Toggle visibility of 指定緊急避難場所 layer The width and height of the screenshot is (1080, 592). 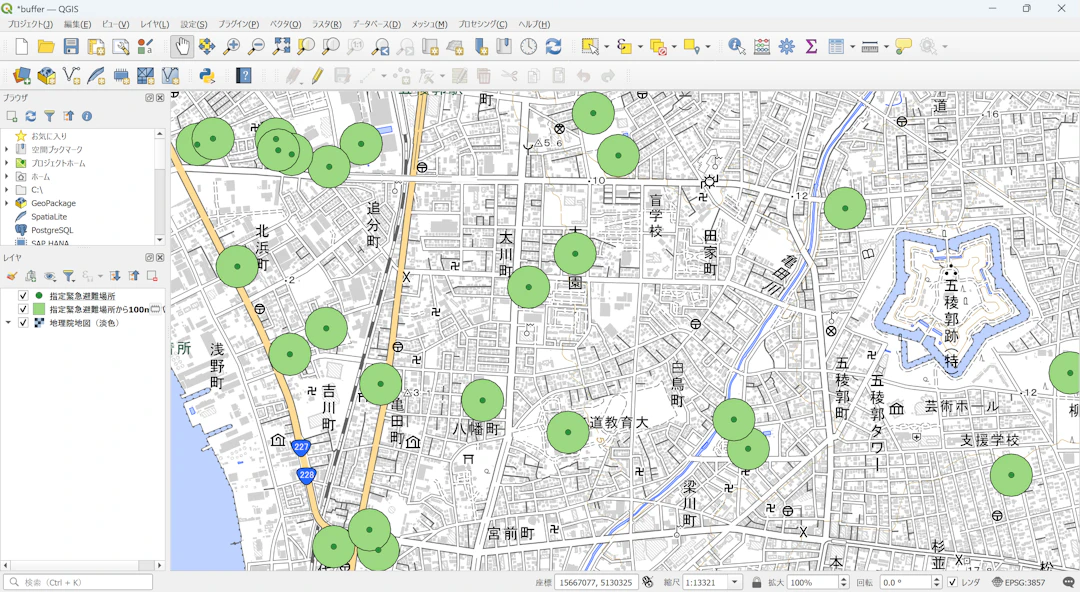click(23, 296)
